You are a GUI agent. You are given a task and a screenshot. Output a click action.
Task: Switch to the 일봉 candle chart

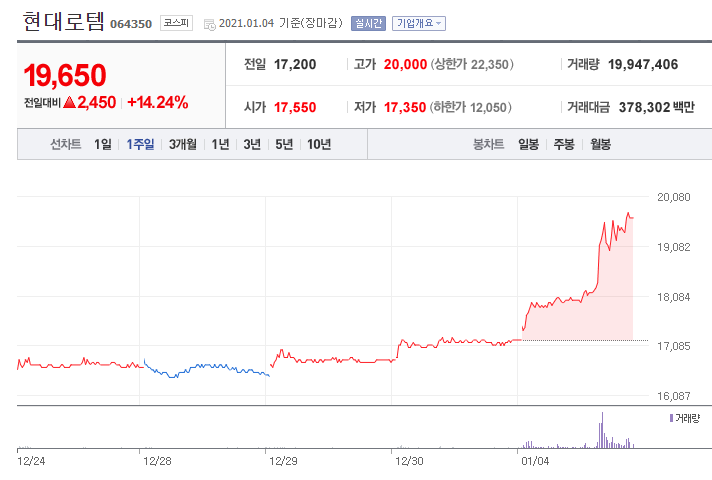pos(529,144)
